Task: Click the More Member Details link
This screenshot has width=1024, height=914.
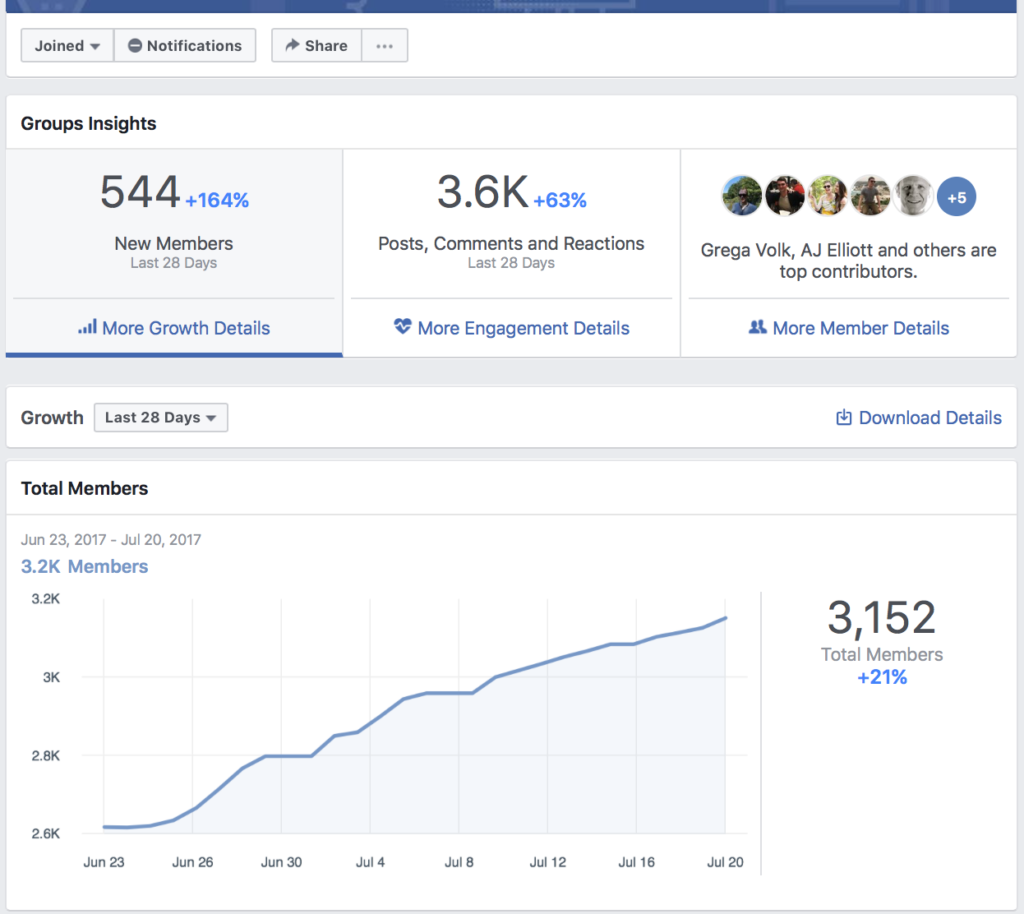Action: point(861,328)
